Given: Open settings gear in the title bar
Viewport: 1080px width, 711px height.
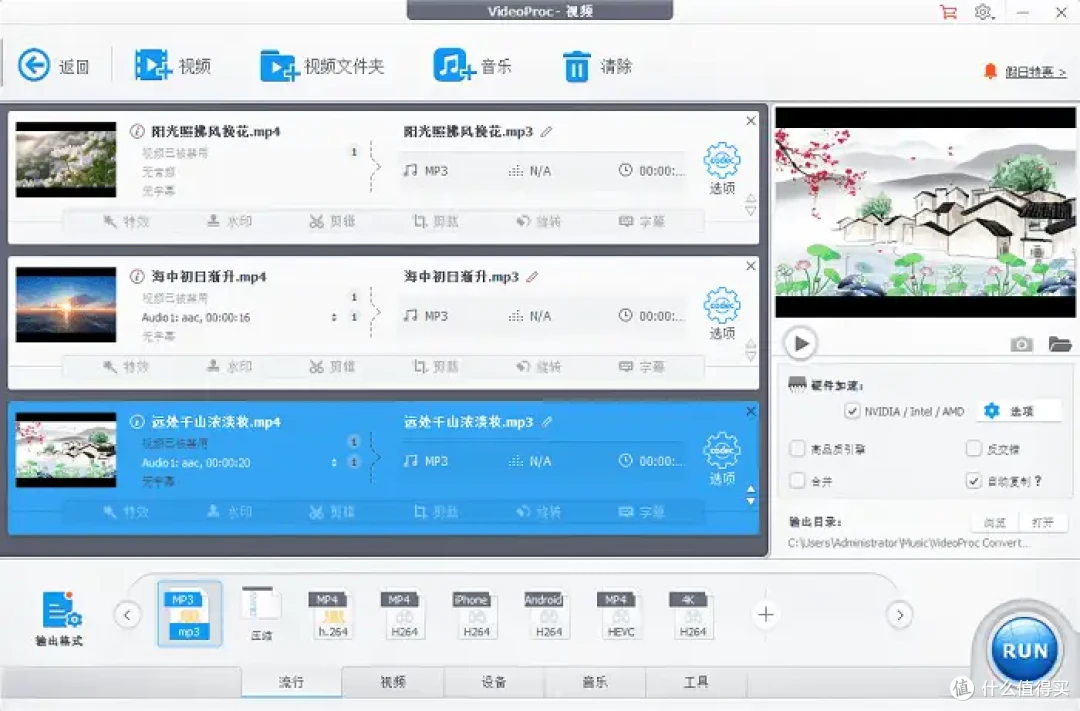Looking at the screenshot, I should [x=984, y=12].
